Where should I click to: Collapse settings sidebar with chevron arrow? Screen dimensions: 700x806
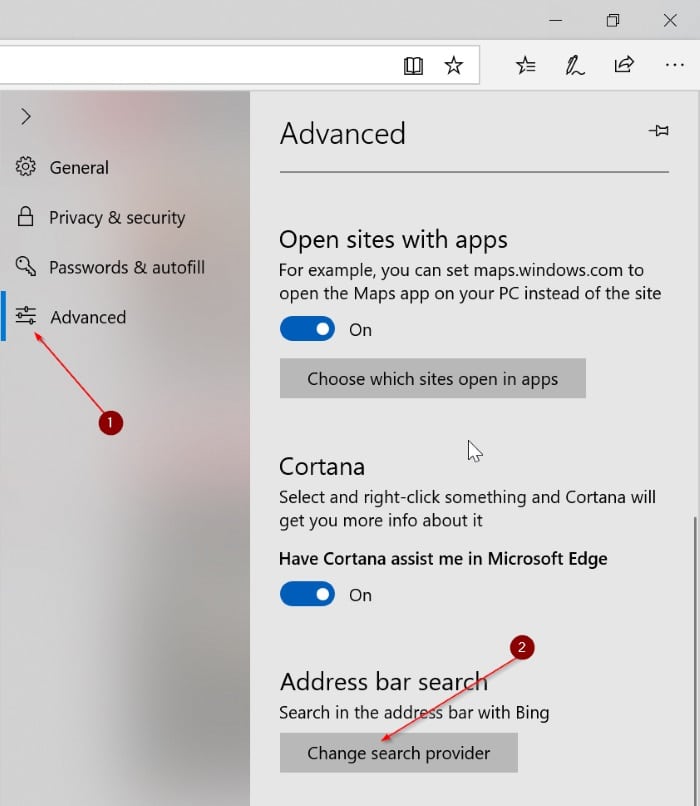[26, 116]
